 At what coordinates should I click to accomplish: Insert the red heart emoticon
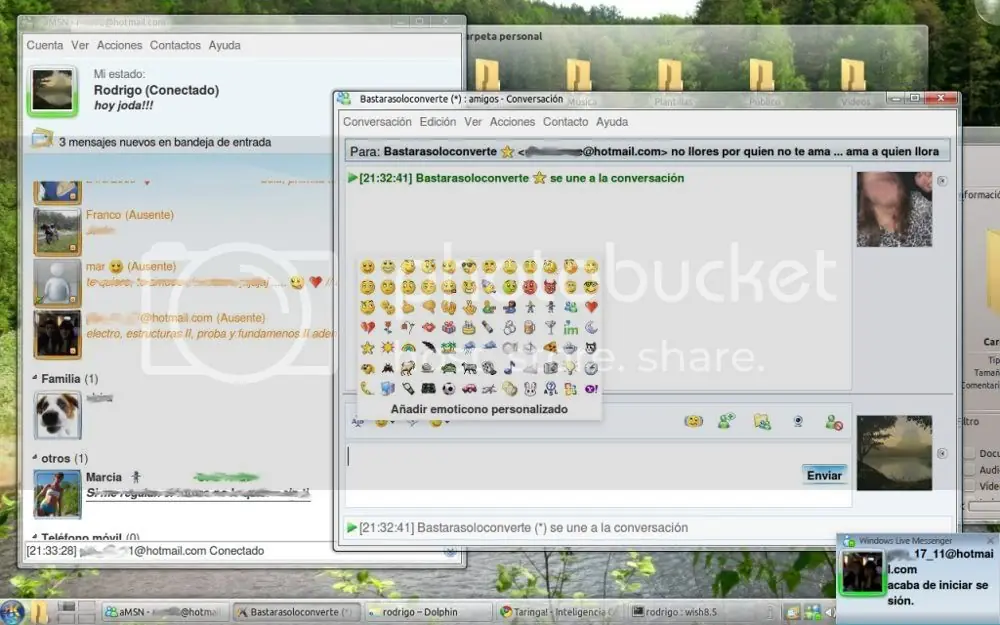[591, 307]
